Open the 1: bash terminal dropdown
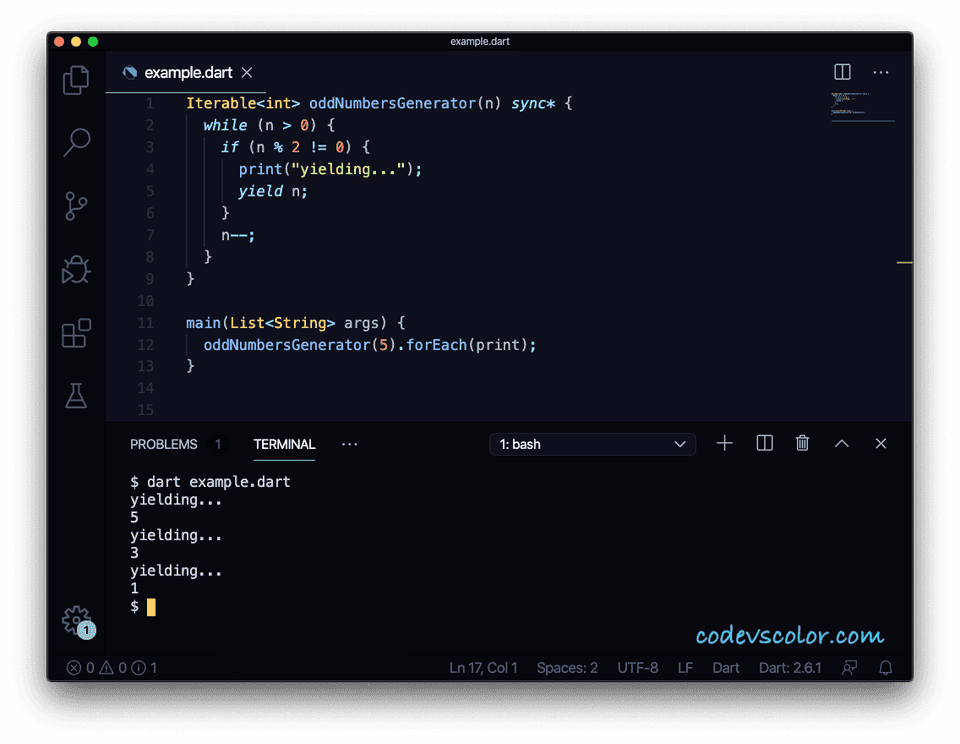960x744 pixels. (x=592, y=443)
